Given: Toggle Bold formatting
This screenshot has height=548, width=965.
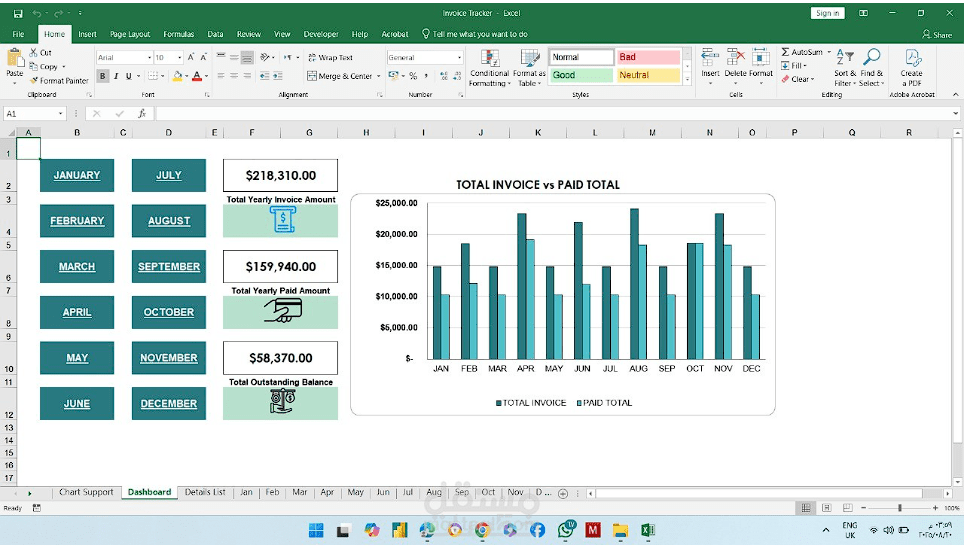Looking at the screenshot, I should tap(103, 76).
